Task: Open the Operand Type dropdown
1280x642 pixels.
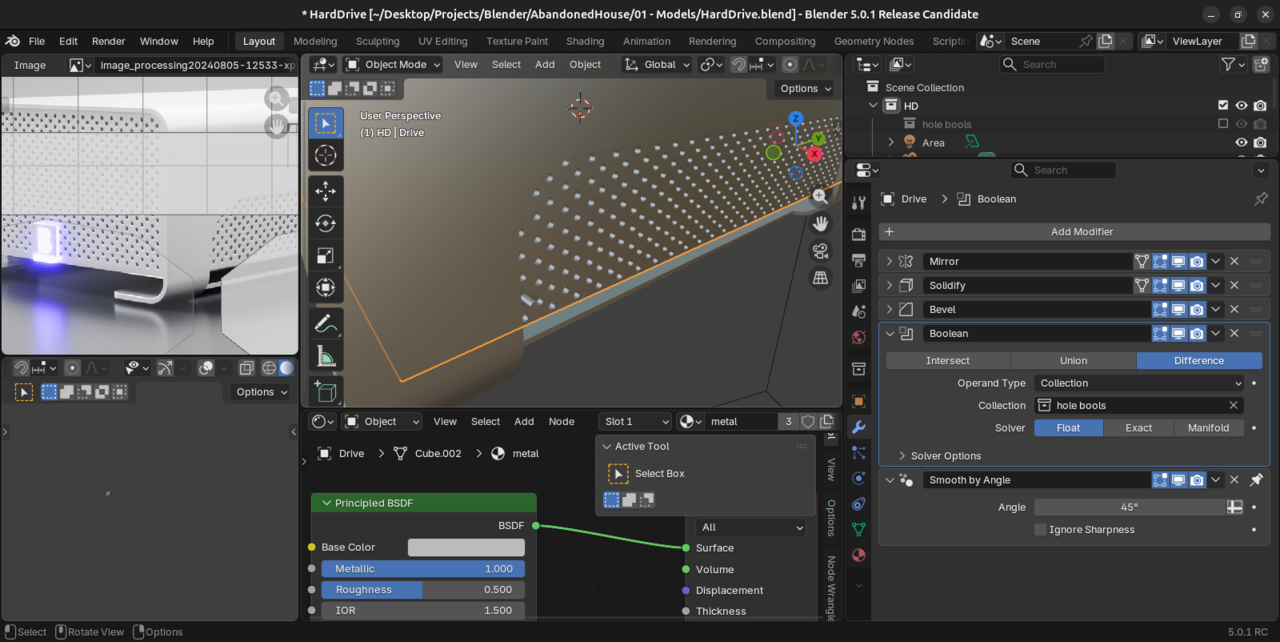Action: click(x=1139, y=383)
